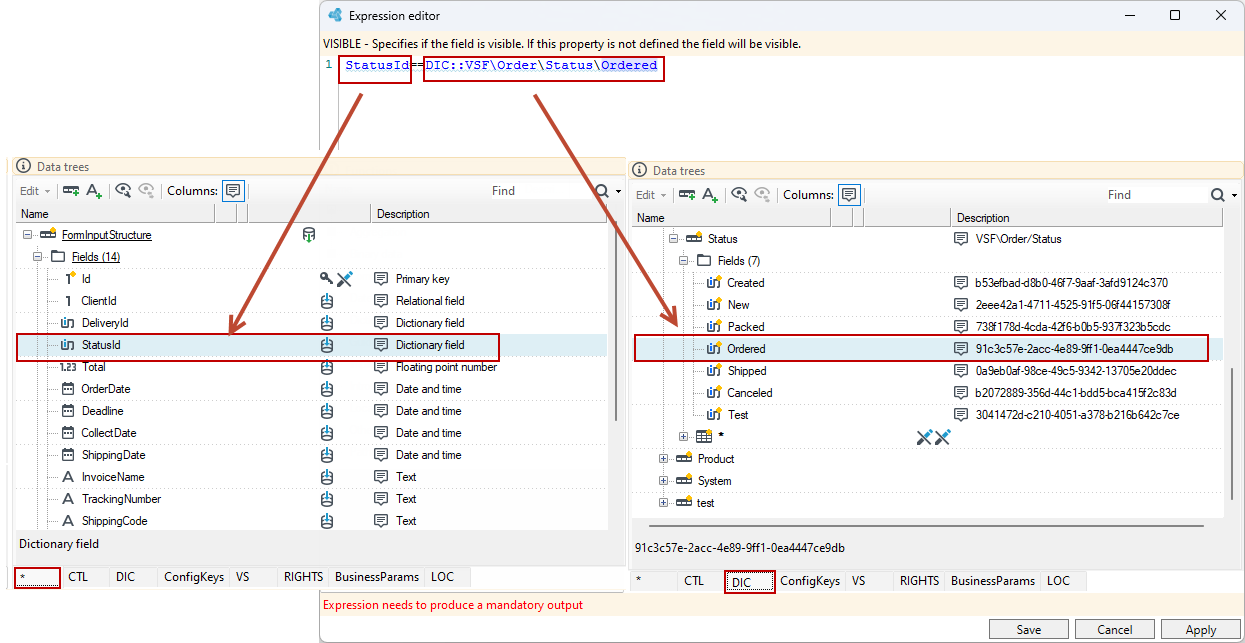The height and width of the screenshot is (643, 1245).
Task: Open Edit dropdown in right Data trees panel
Action: coord(651,194)
